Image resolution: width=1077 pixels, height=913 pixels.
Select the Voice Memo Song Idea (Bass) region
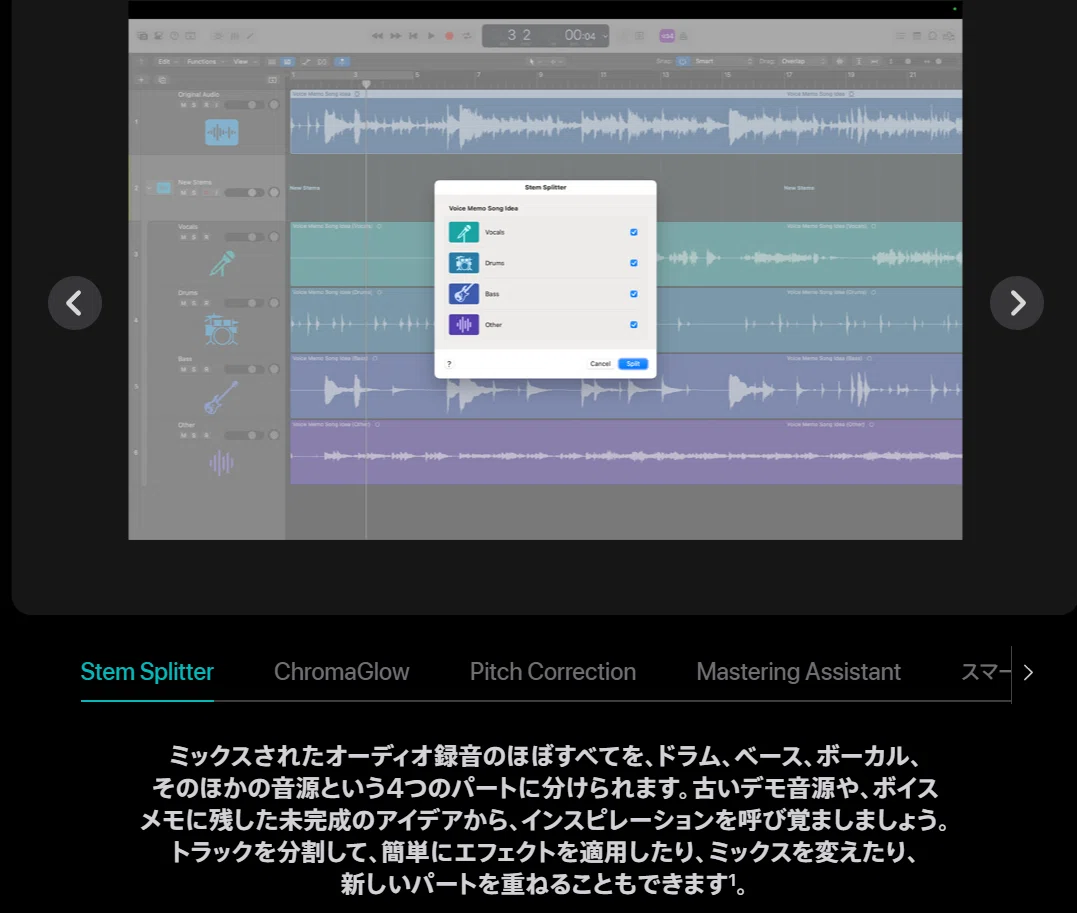tap(626, 387)
